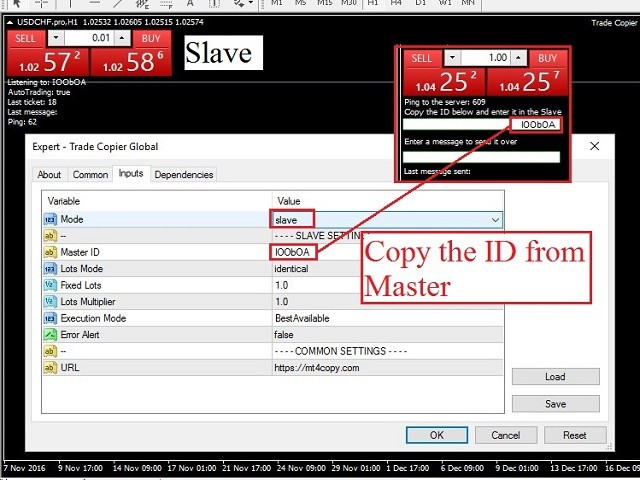640x480 pixels.
Task: Click the Error Alert value false
Action: click(x=284, y=335)
